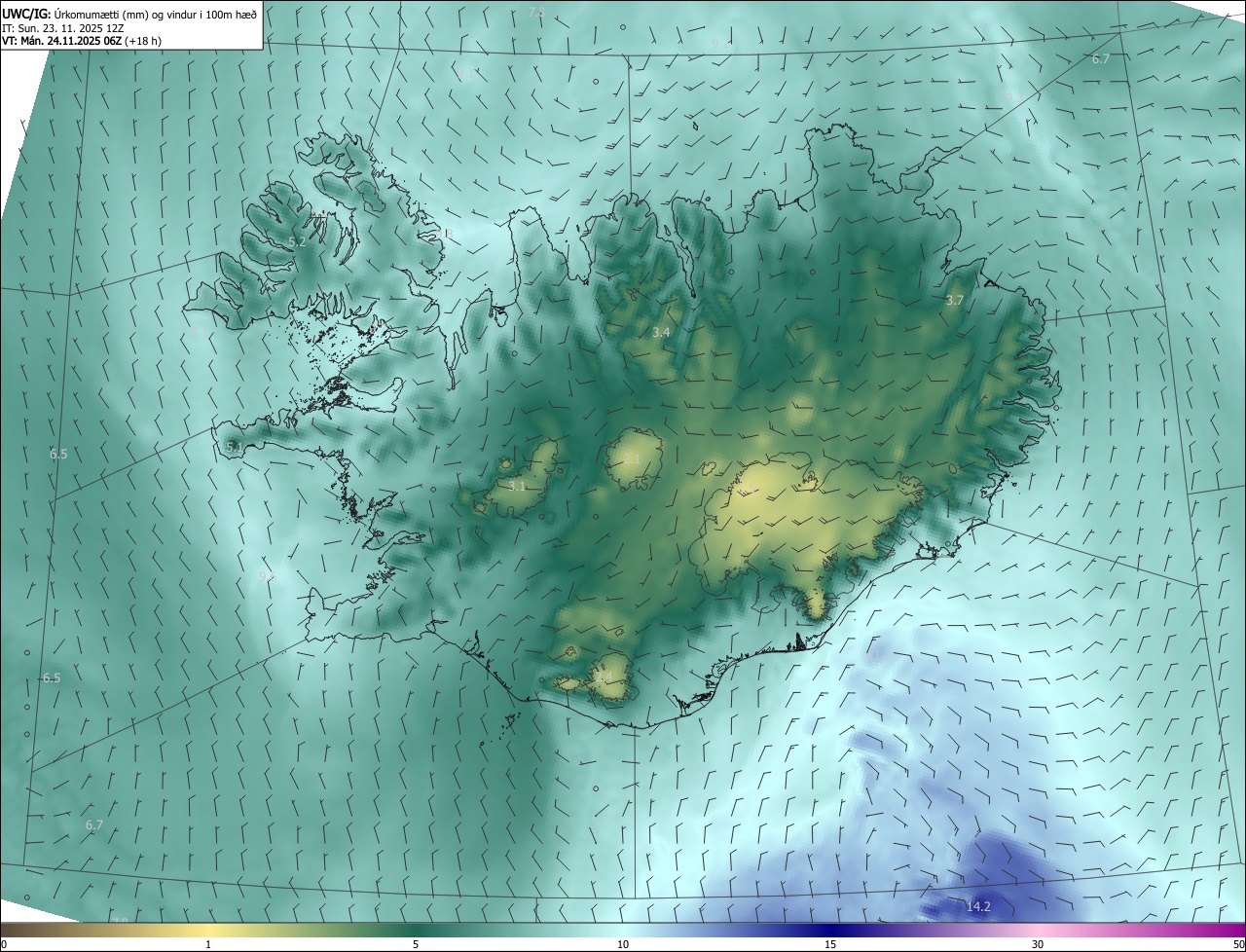1246x952 pixels.
Task: Click the map title 'Úrkomumætti (mm) og vindur í 100m hæð'
Action: tap(156, 13)
